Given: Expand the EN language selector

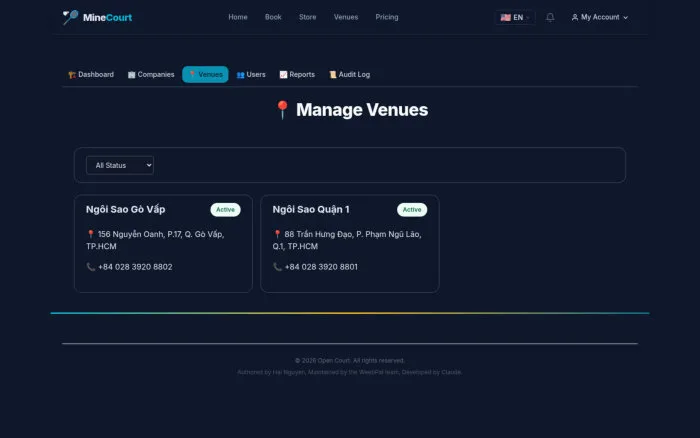Looking at the screenshot, I should (515, 17).
